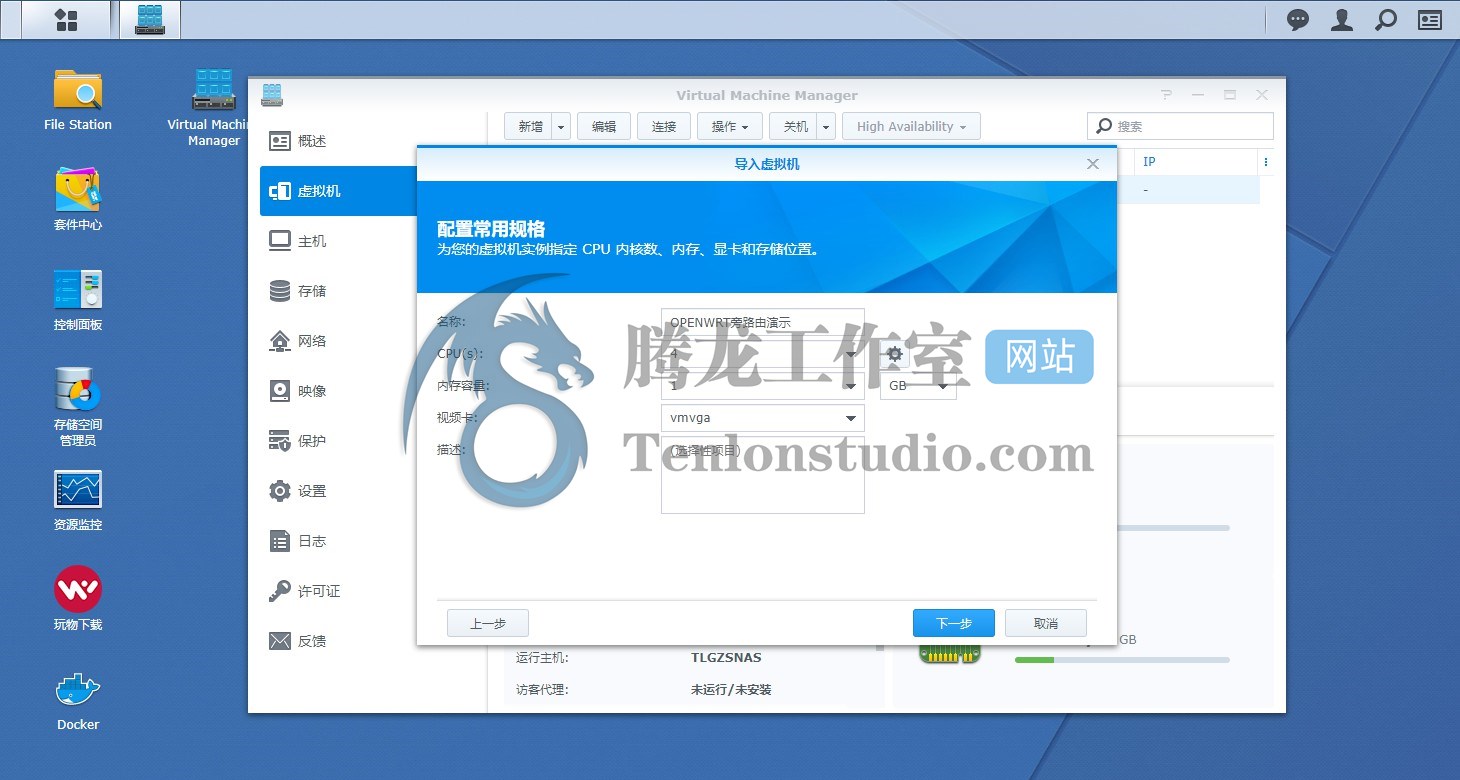Screen dimensions: 1460x780
Task: Open the 内存容量 value dropdown
Action: 762,386
